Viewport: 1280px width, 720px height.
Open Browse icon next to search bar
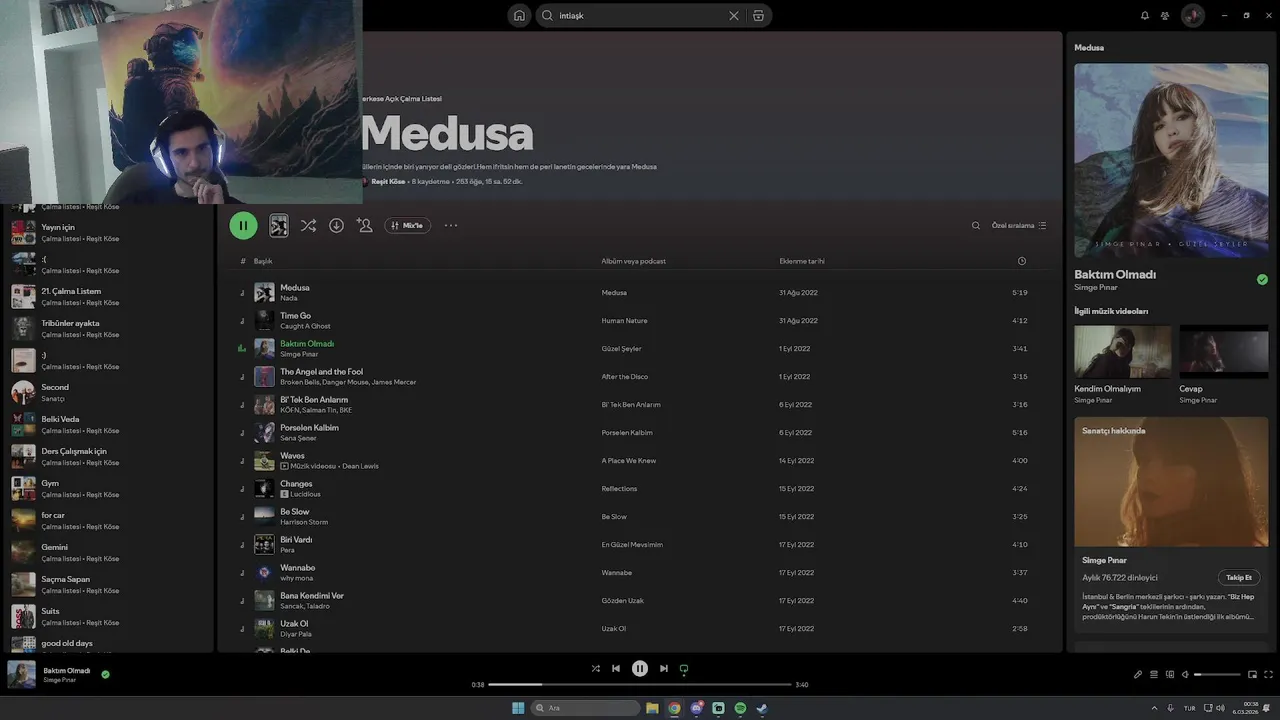click(758, 16)
